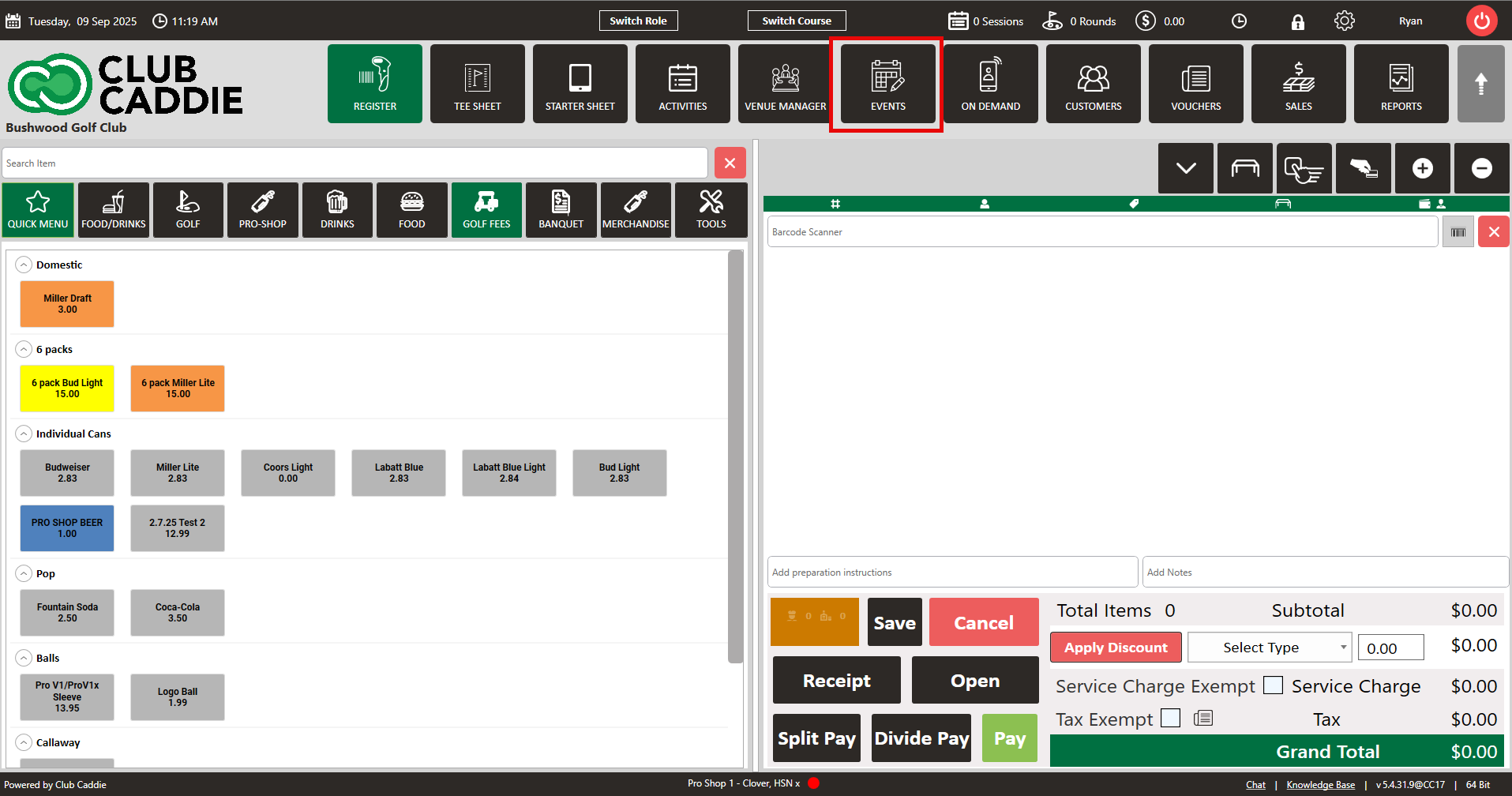Add the yellow 6 pack Bud Light item

click(67, 389)
